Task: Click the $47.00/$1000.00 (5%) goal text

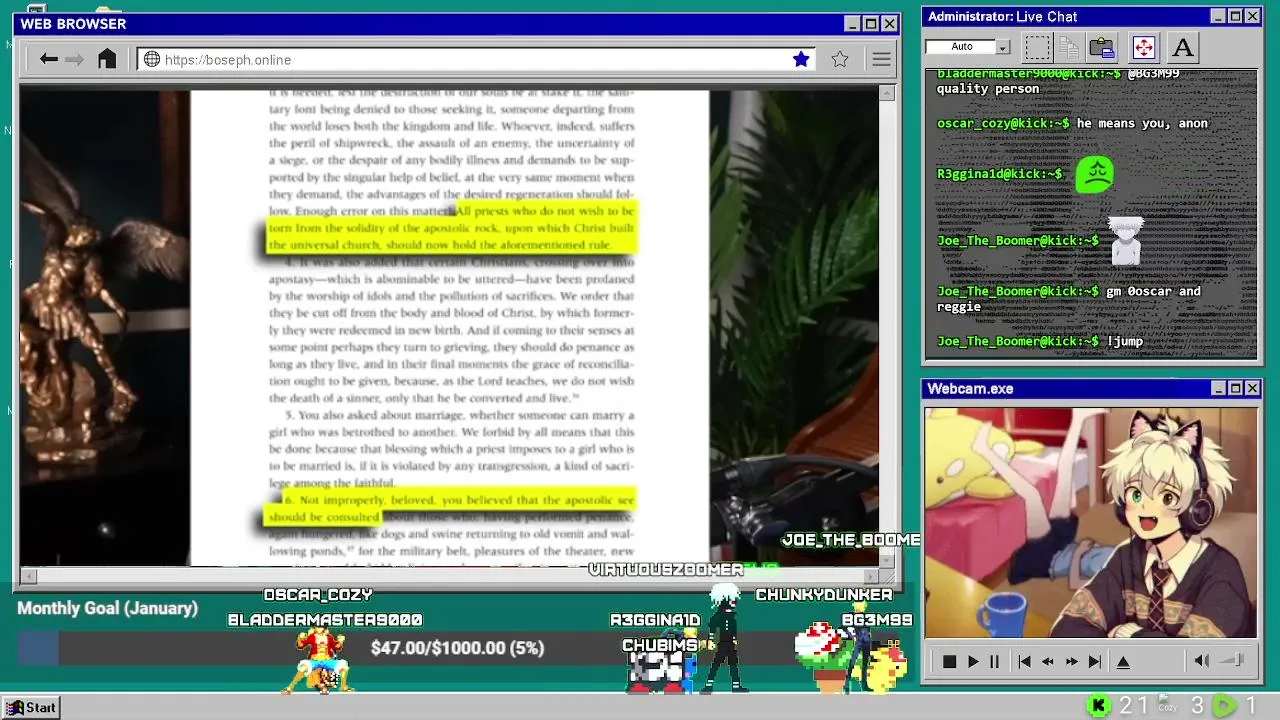Action: [457, 648]
